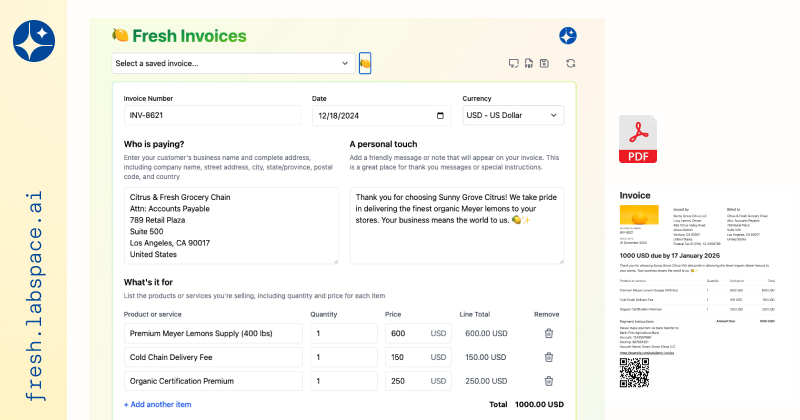Remove the Premium Meyer Lemons Supply line item
Viewport: 800px width, 420px height.
tap(548, 333)
